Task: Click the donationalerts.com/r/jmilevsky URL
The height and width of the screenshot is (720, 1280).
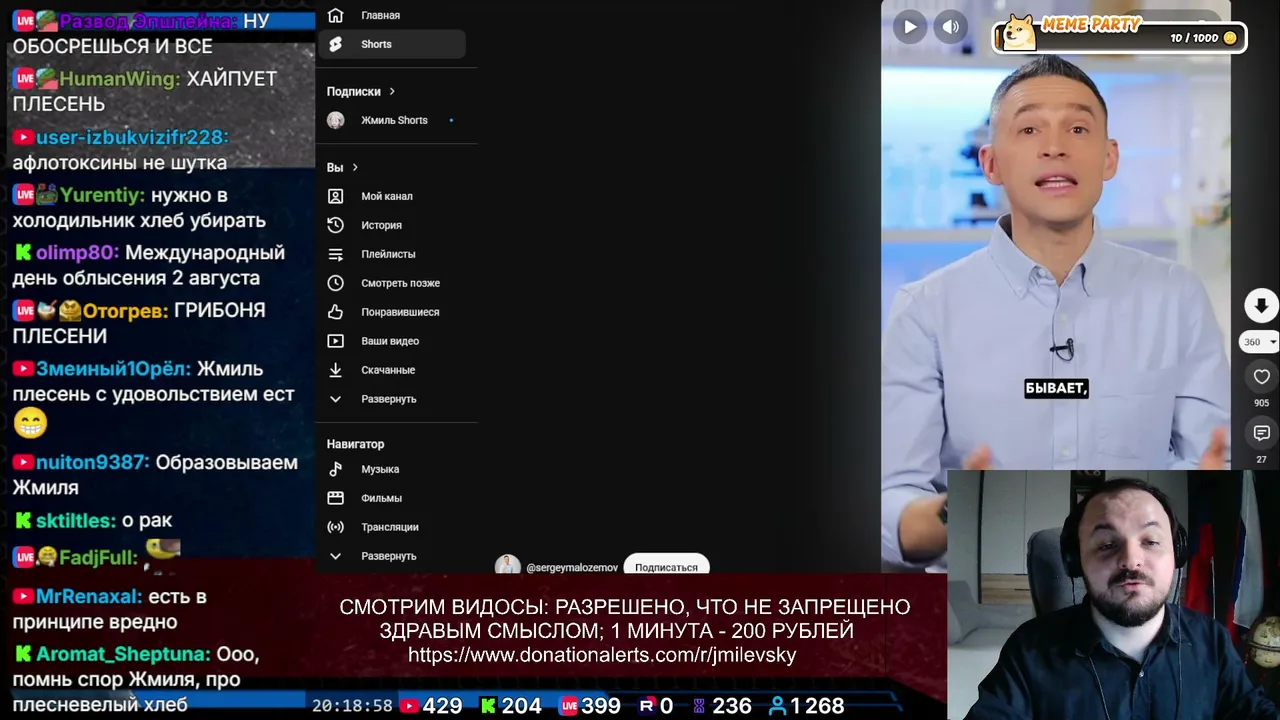Action: (602, 656)
